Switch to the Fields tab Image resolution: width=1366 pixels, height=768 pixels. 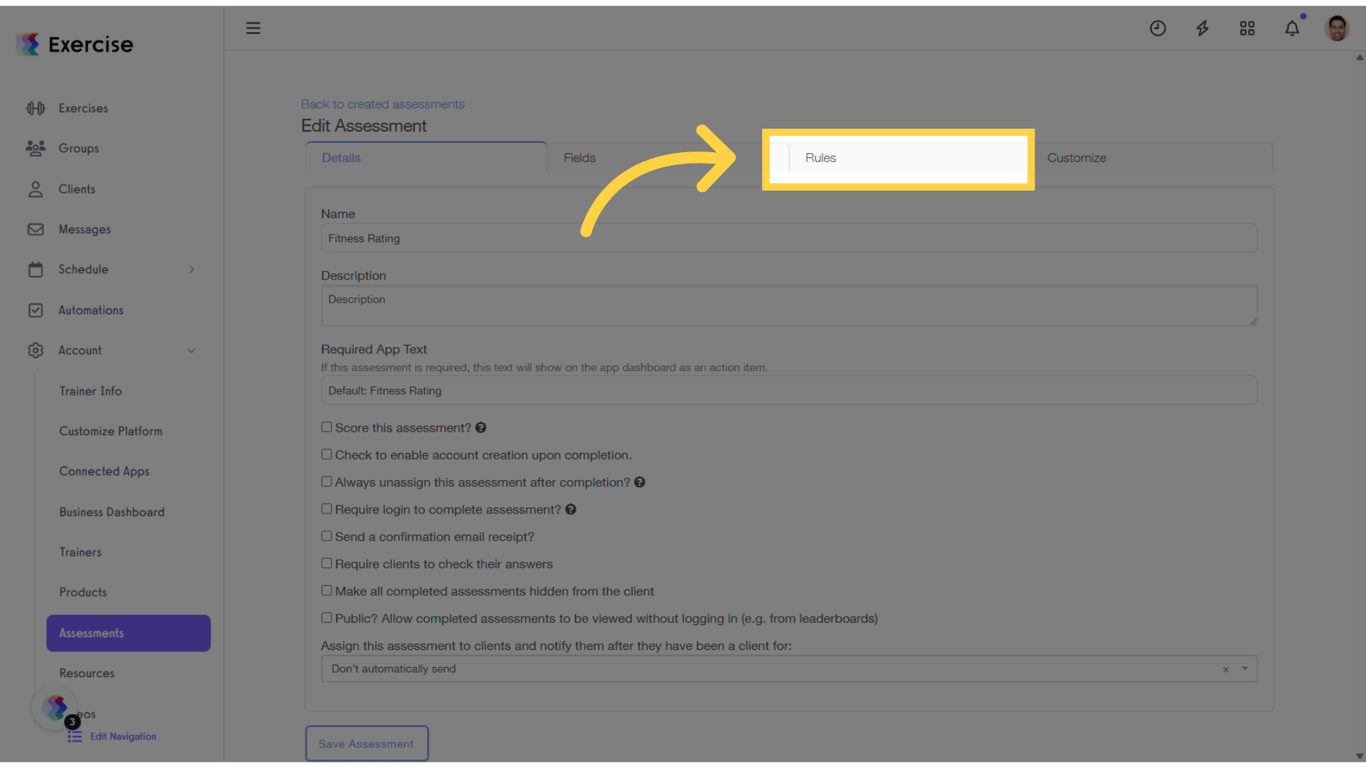(x=580, y=157)
